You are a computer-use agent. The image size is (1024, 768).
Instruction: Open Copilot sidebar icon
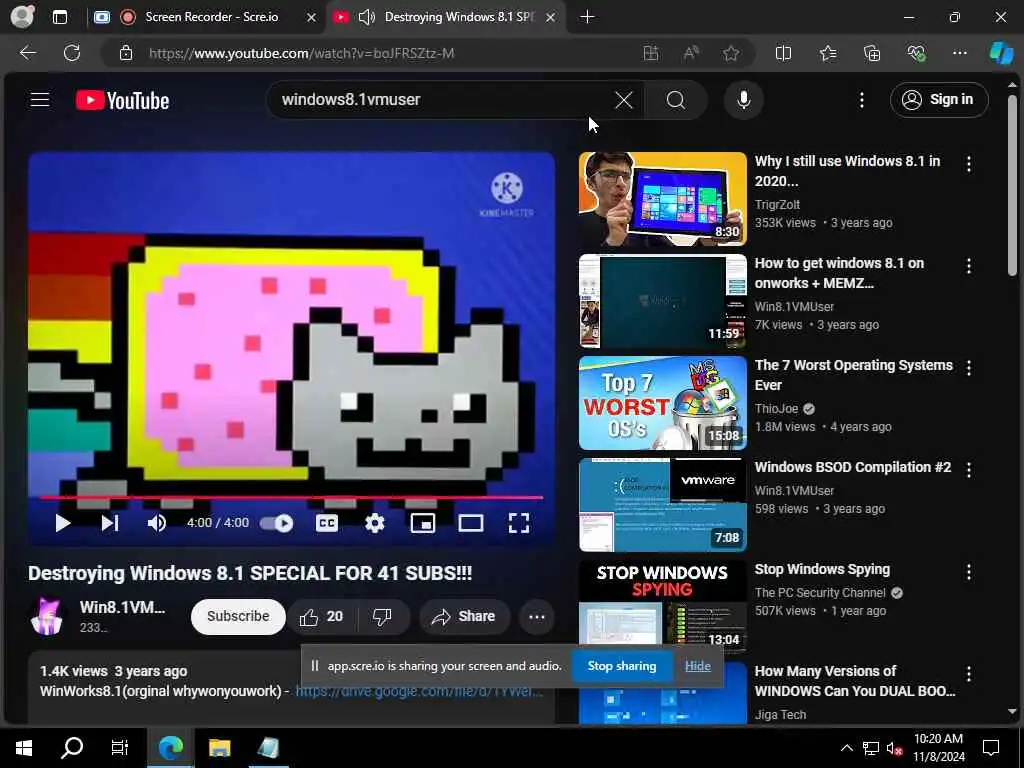[1002, 53]
